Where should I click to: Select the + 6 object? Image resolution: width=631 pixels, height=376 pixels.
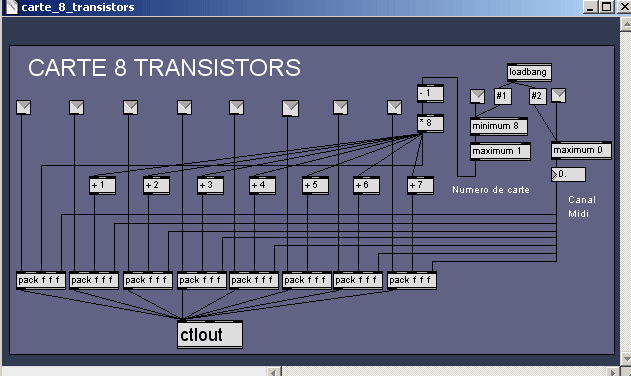tap(366, 186)
